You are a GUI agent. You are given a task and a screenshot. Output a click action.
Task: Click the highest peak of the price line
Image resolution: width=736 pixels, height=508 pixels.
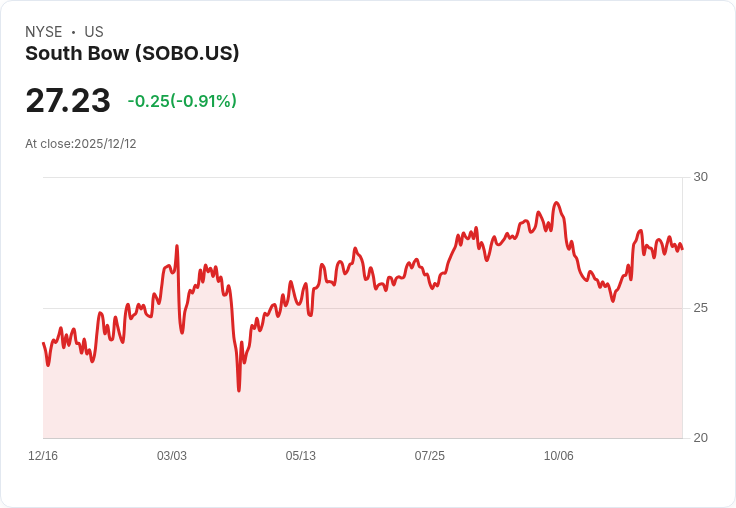557,203
